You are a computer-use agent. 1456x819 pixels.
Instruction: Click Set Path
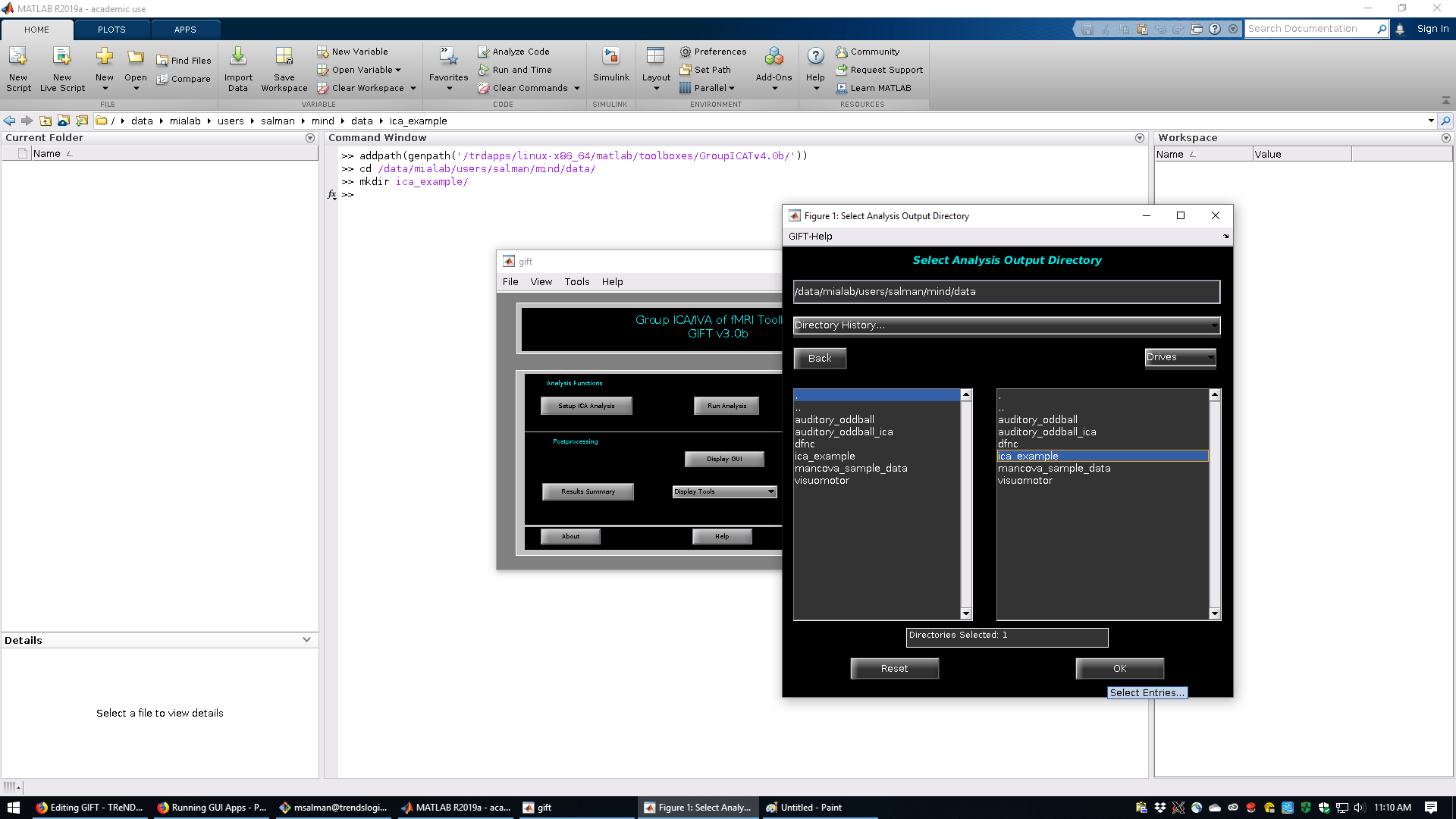705,70
